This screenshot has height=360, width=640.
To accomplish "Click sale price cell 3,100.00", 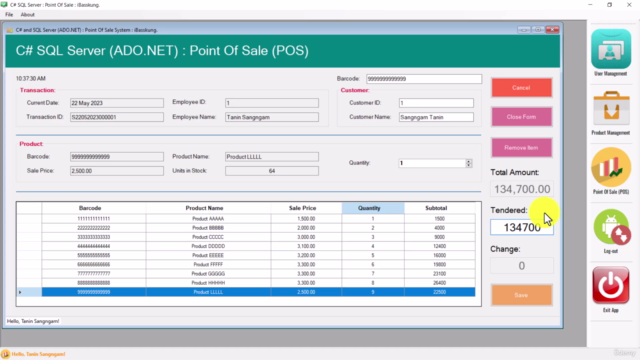I will (306, 246).
